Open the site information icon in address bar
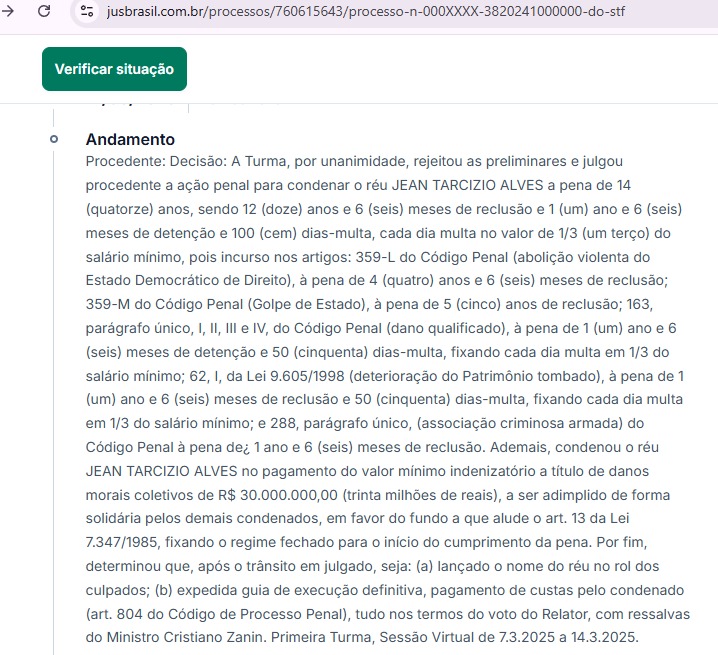The height and width of the screenshot is (655, 718). [87, 11]
